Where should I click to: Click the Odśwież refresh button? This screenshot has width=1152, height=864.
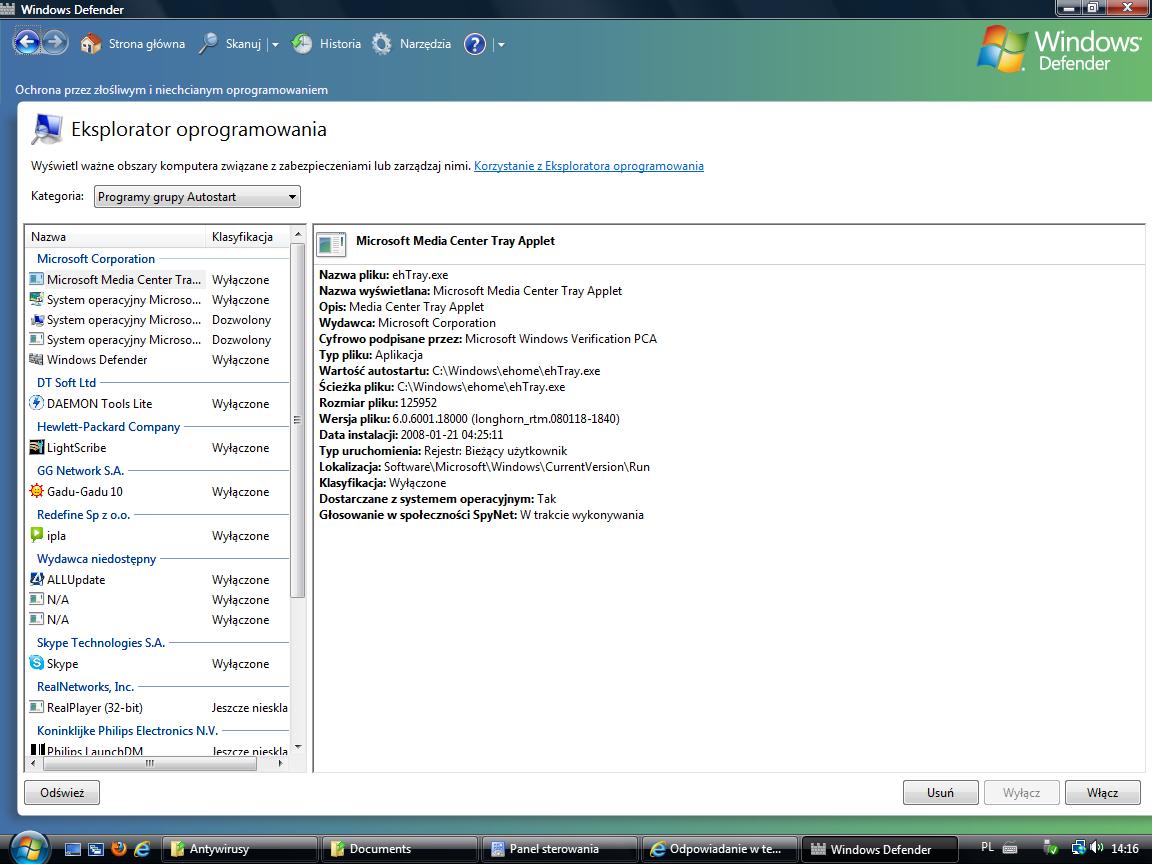pos(62,793)
